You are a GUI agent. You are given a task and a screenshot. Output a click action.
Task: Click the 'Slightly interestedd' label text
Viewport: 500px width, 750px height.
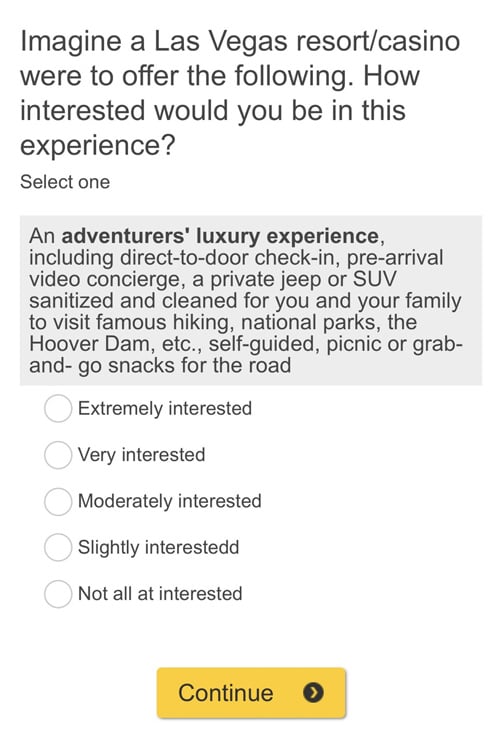point(158,548)
